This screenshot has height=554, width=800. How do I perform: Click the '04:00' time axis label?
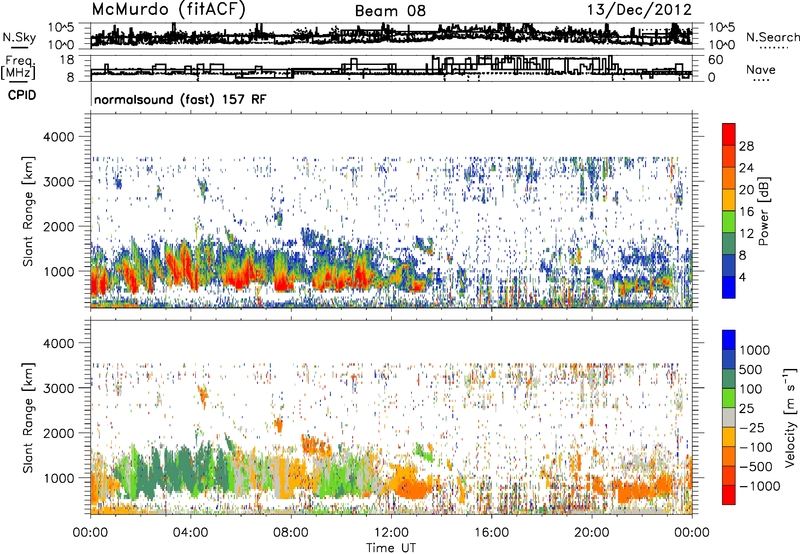click(x=191, y=533)
